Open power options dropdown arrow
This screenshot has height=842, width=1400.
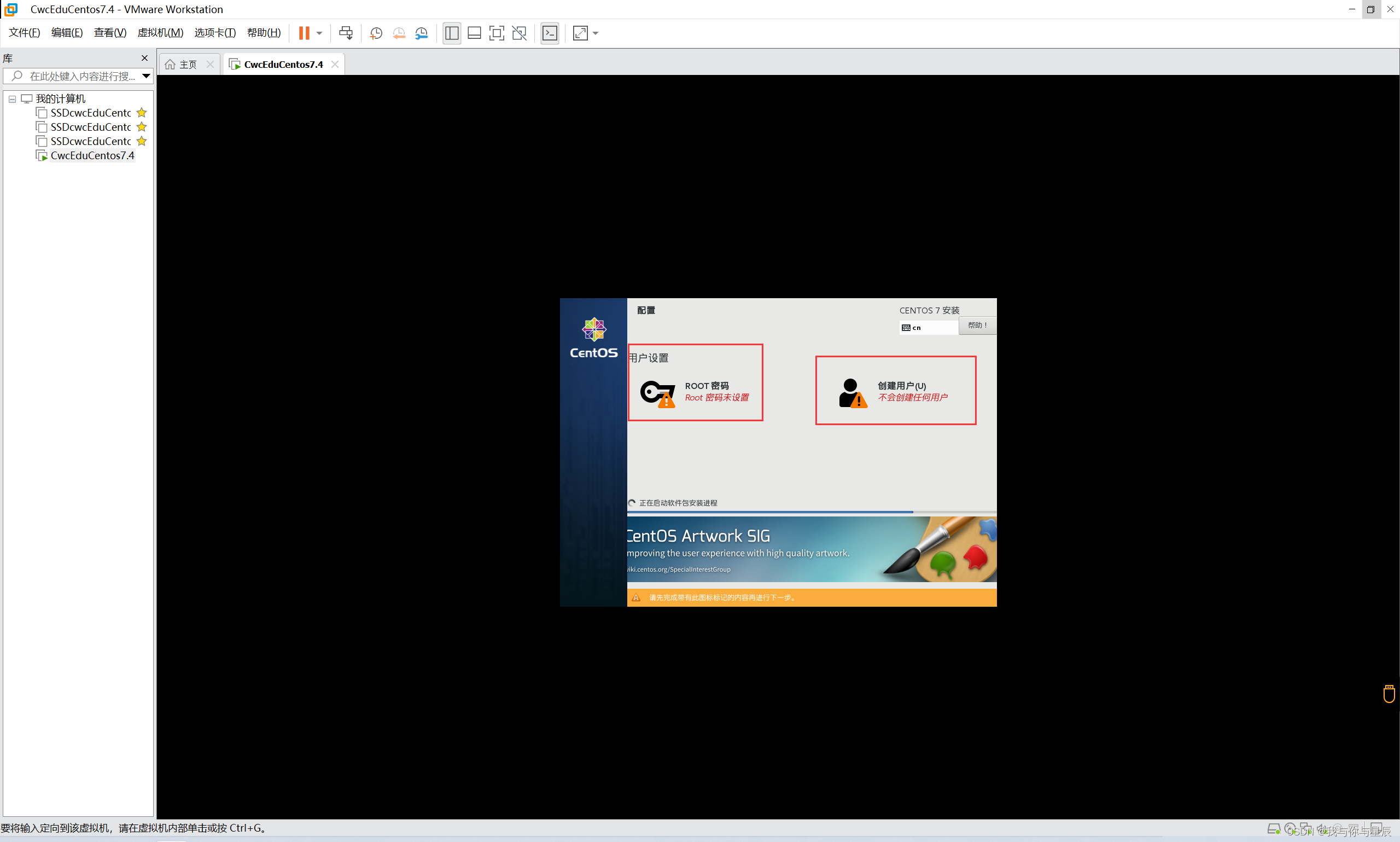[319, 33]
